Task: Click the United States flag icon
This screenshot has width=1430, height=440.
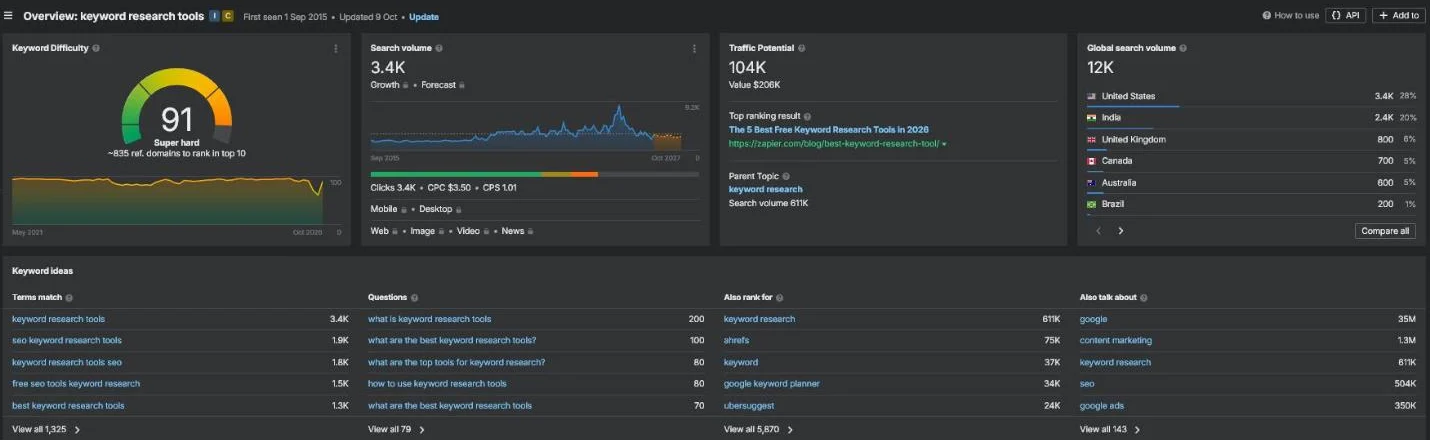Action: [1092, 96]
